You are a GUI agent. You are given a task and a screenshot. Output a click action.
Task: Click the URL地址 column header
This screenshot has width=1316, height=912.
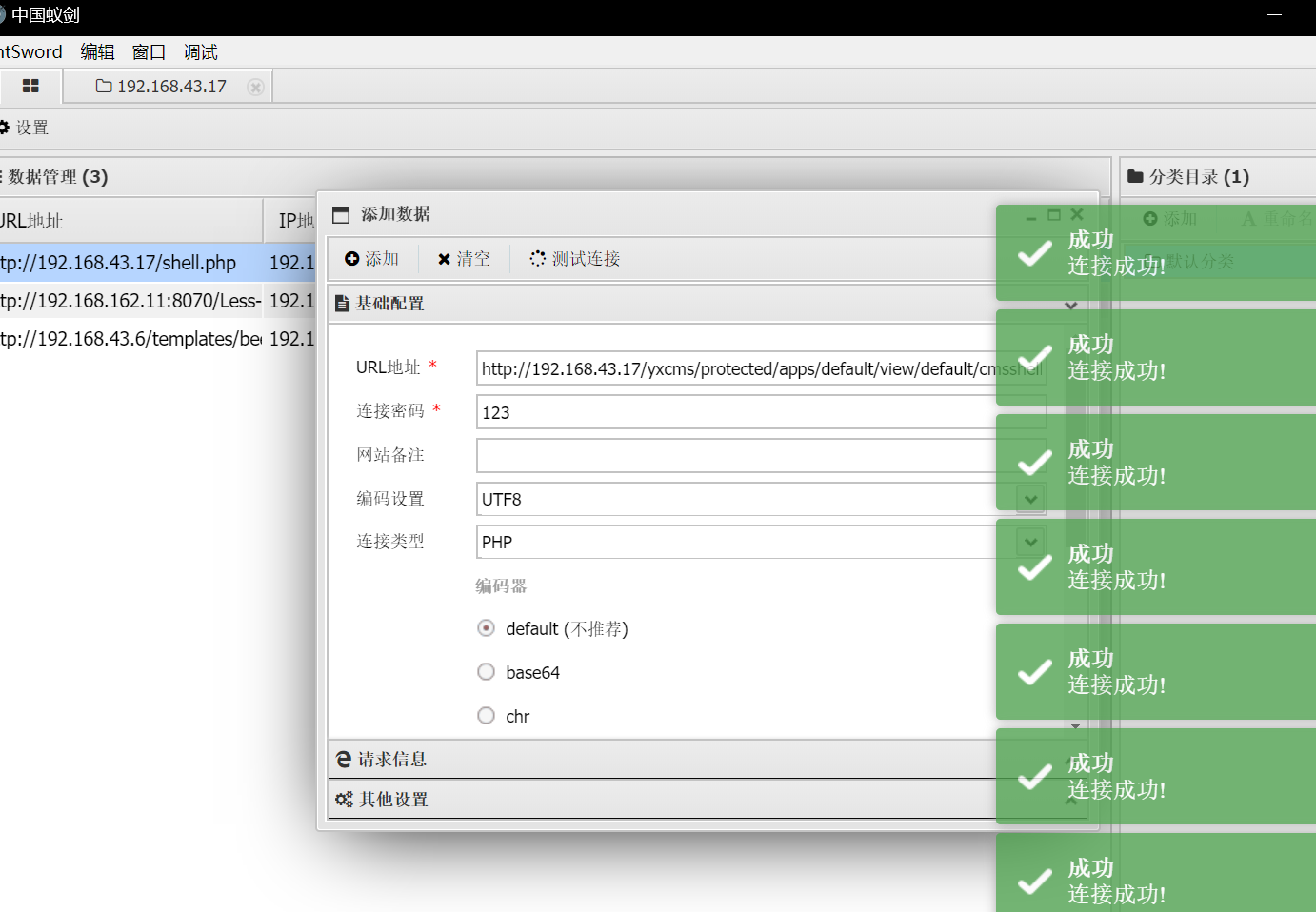130,221
